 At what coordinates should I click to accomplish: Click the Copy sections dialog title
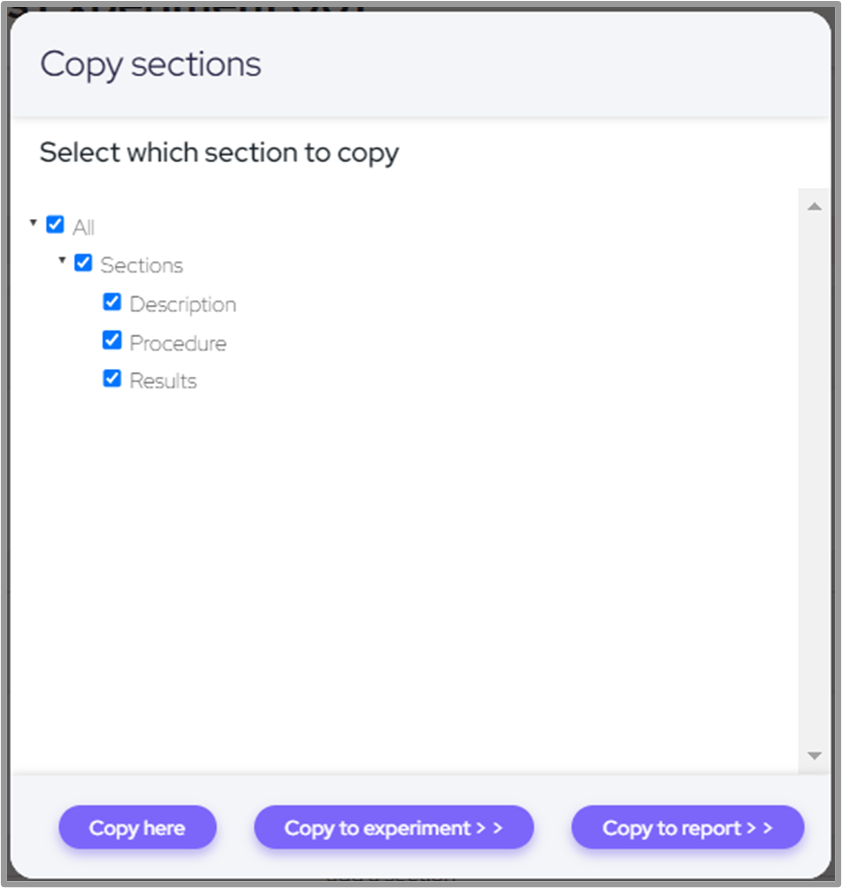[151, 64]
